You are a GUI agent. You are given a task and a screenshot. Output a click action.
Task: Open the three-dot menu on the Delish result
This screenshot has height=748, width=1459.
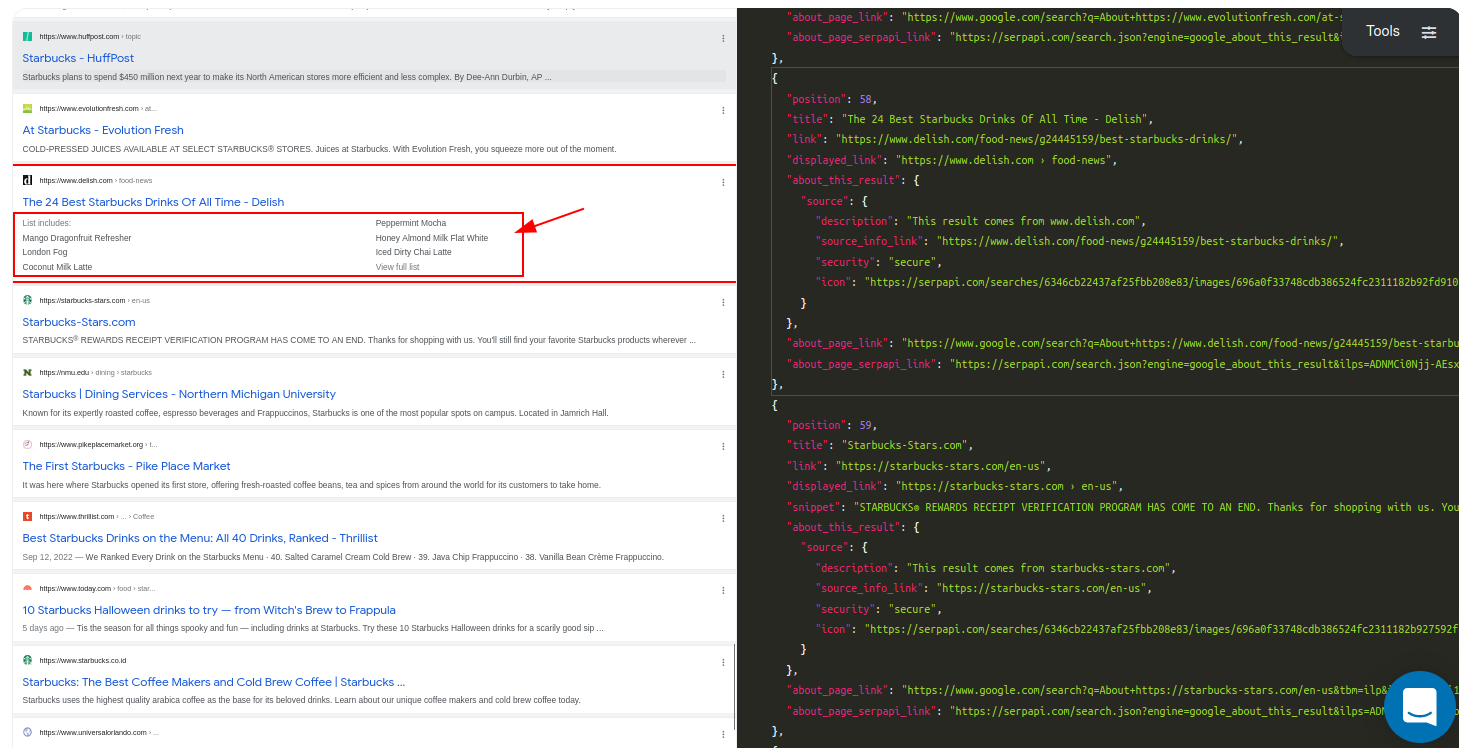click(723, 182)
